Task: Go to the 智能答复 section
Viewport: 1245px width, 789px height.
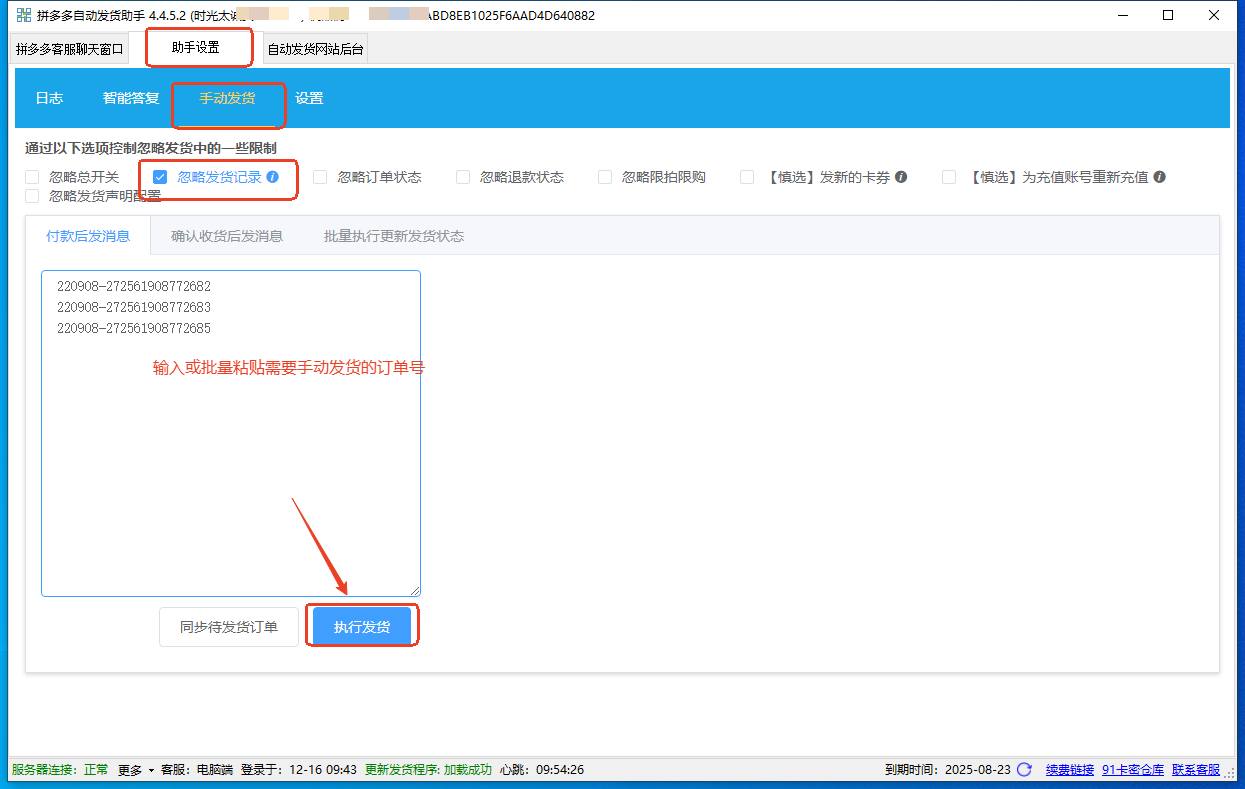Action: pyautogui.click(x=131, y=98)
